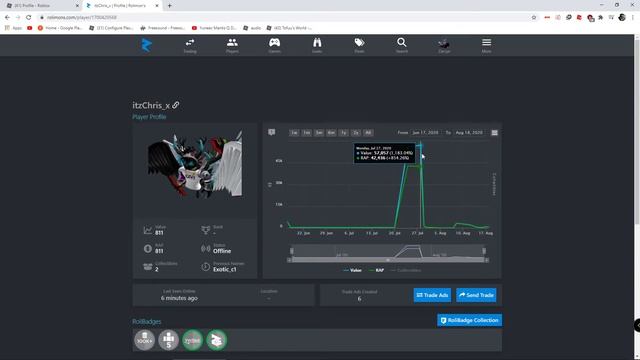The image size is (640, 360).
Task: Click the chart annotations flag icon
Action: coord(271,132)
